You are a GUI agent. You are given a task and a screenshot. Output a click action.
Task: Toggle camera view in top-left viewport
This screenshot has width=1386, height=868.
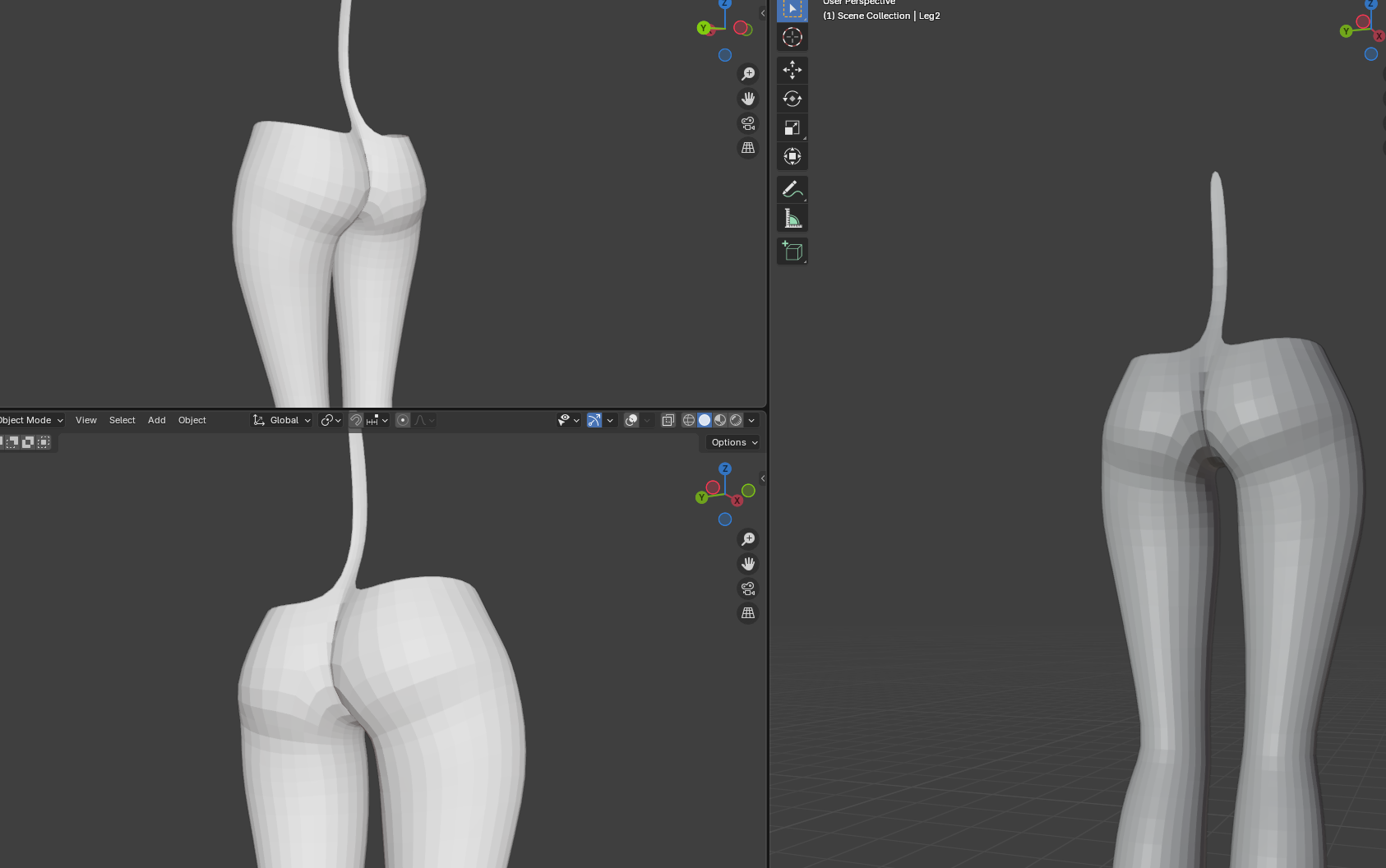tap(748, 123)
